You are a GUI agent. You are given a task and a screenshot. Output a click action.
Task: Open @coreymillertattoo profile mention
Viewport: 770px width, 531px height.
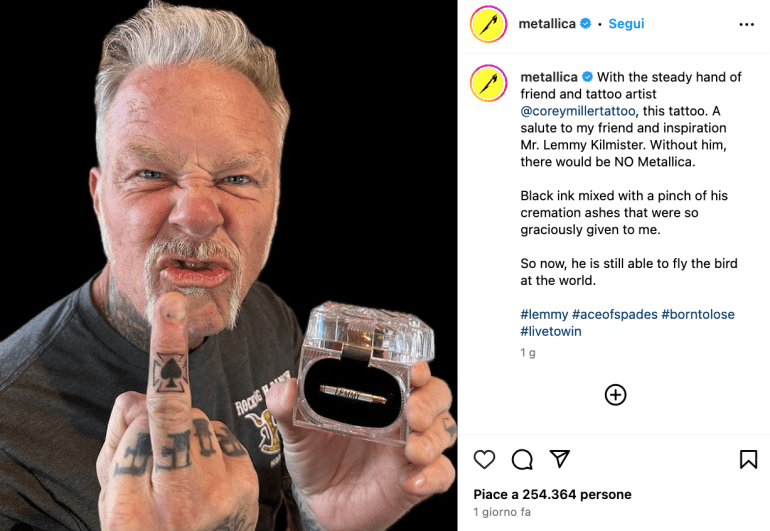[x=578, y=111]
